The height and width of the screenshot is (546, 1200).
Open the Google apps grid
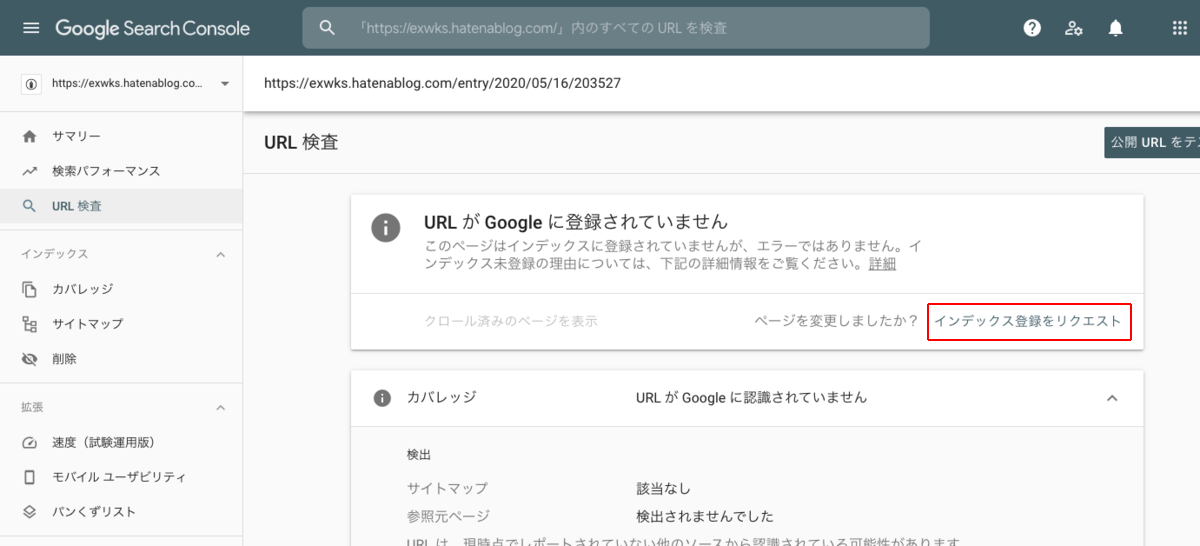(1179, 28)
